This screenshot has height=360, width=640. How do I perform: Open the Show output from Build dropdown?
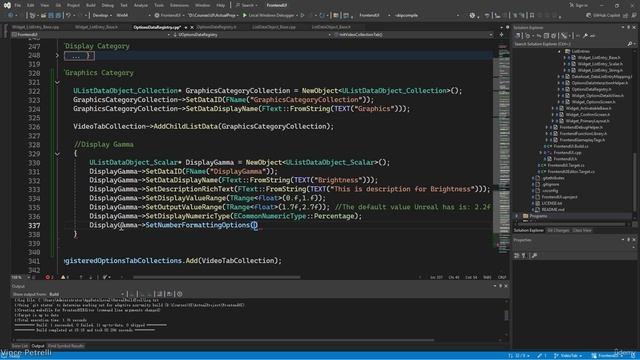click(x=87, y=294)
